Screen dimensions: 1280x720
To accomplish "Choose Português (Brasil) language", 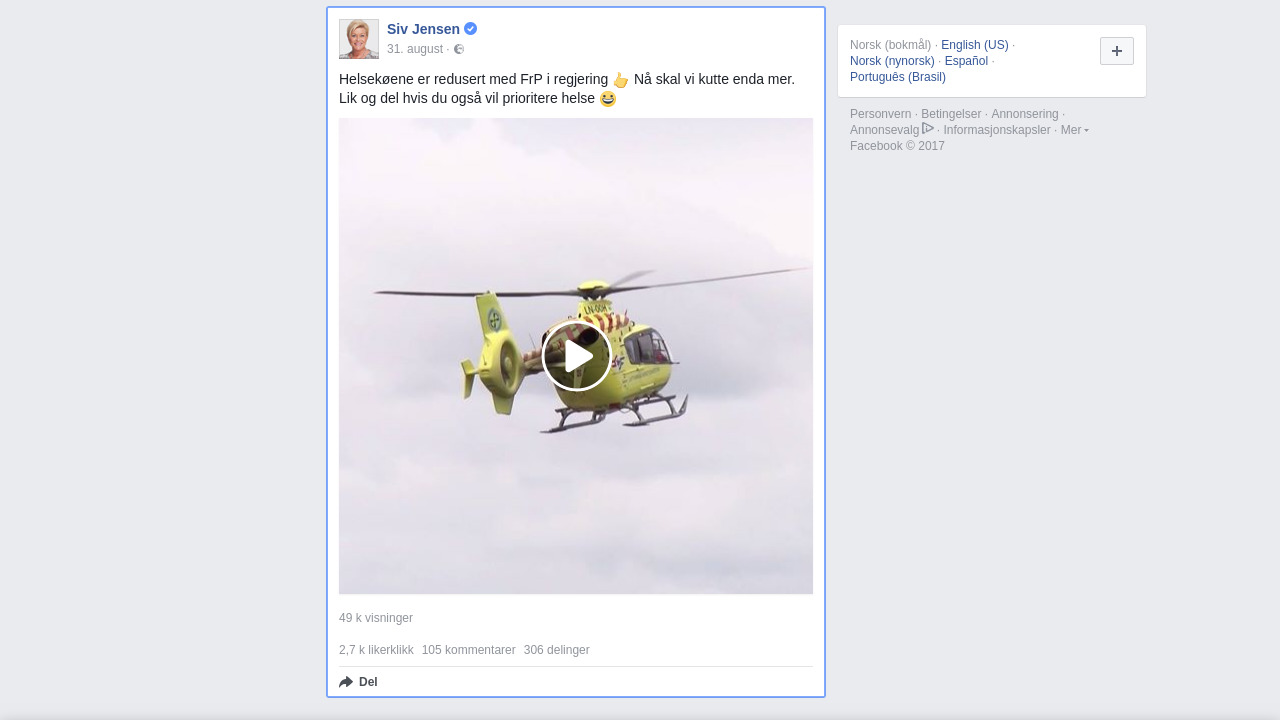I will pyautogui.click(x=897, y=77).
